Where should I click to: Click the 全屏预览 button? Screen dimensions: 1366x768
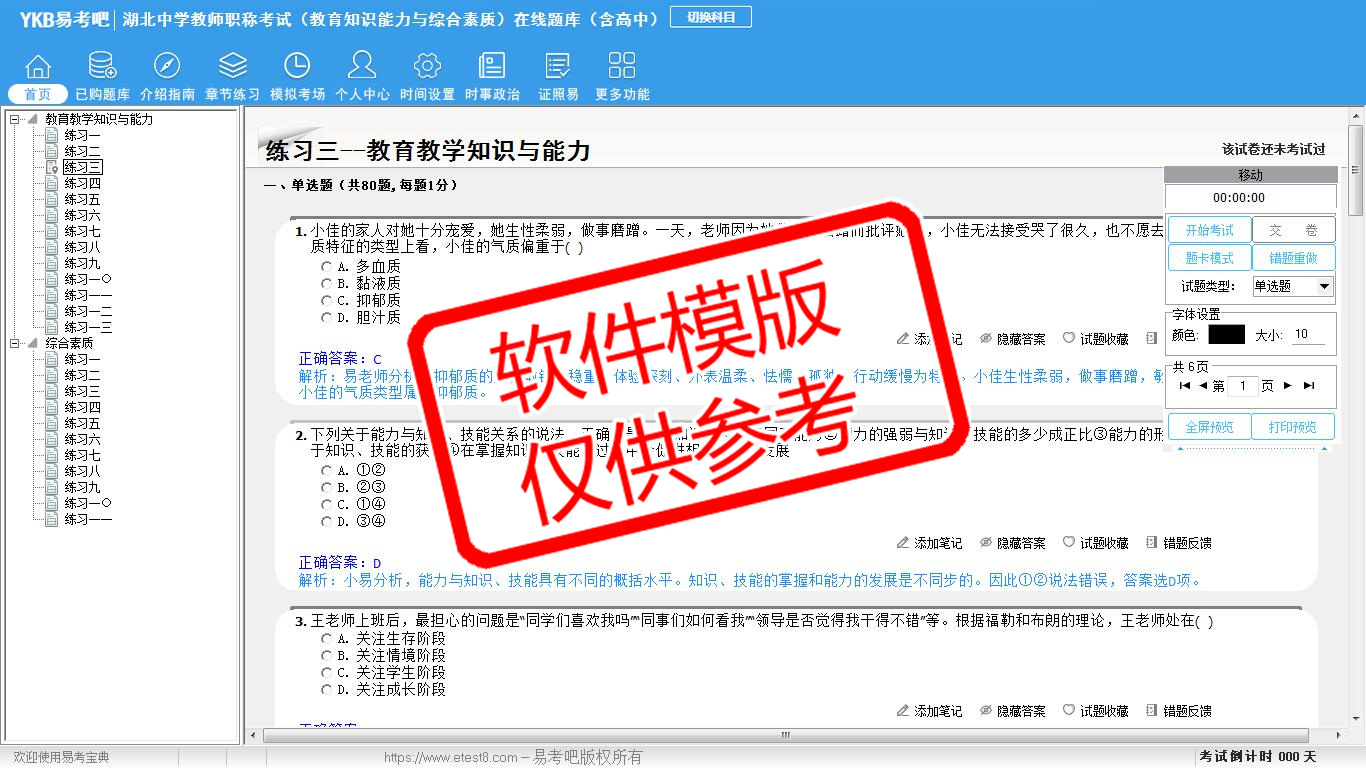(x=1209, y=427)
